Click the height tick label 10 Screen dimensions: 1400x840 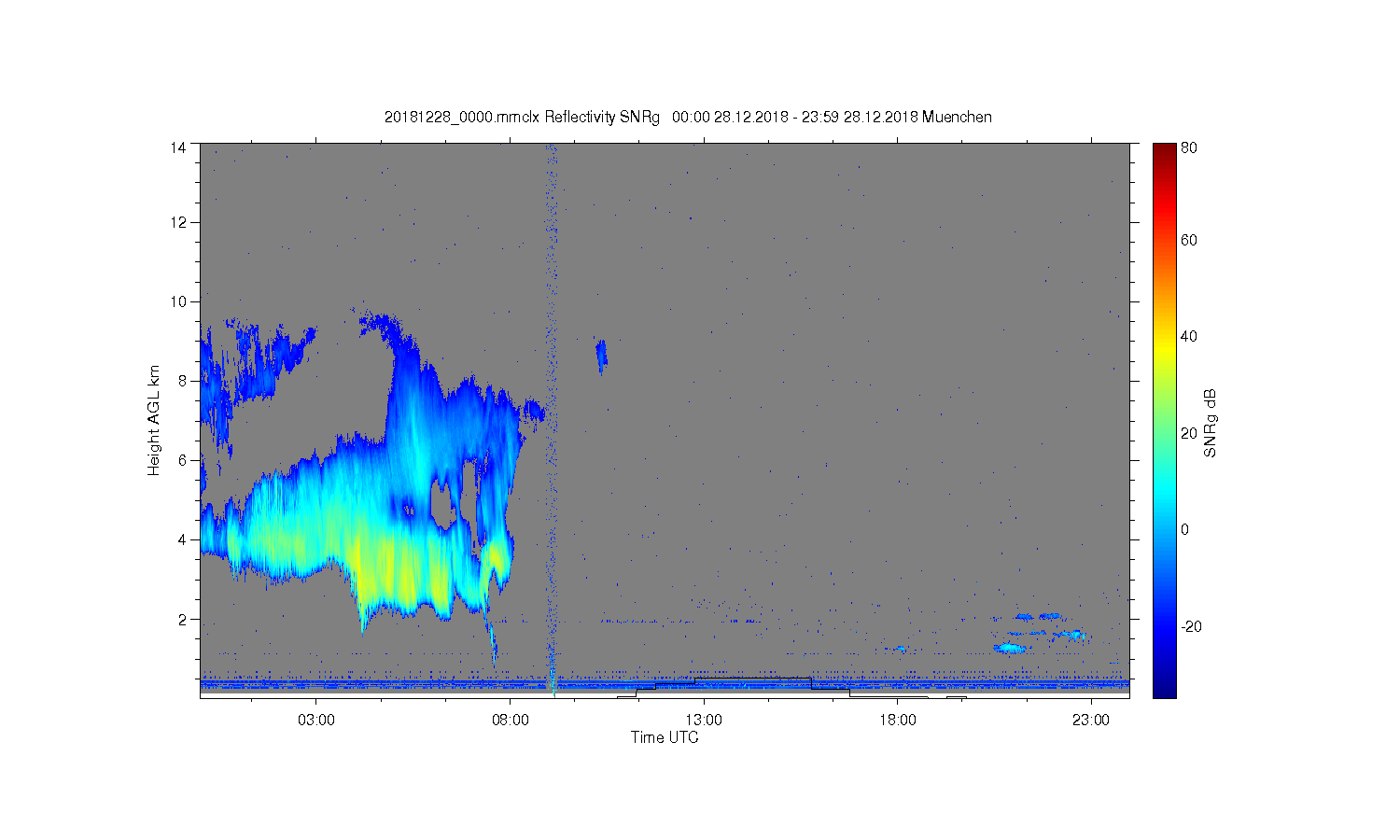tap(178, 301)
